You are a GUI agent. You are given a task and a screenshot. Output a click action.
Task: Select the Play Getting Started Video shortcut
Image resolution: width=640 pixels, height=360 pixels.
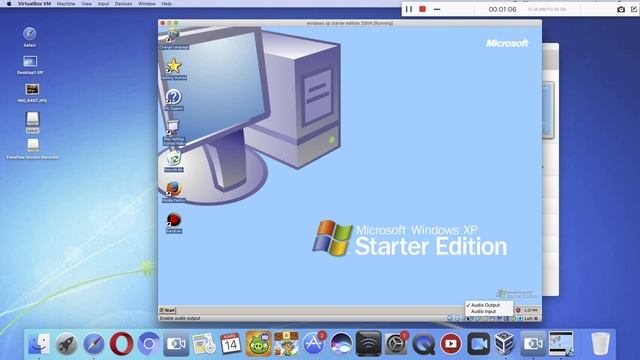coord(173,133)
